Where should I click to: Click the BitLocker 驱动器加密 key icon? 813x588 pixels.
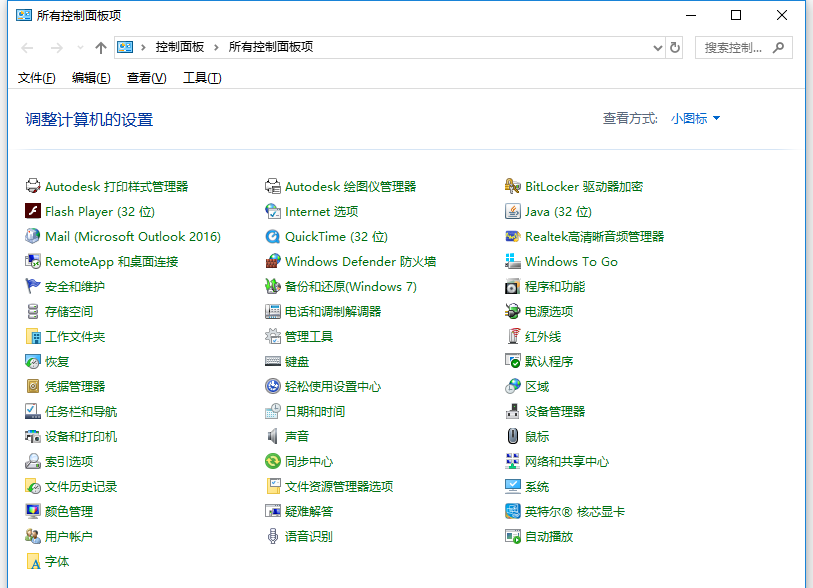[513, 186]
